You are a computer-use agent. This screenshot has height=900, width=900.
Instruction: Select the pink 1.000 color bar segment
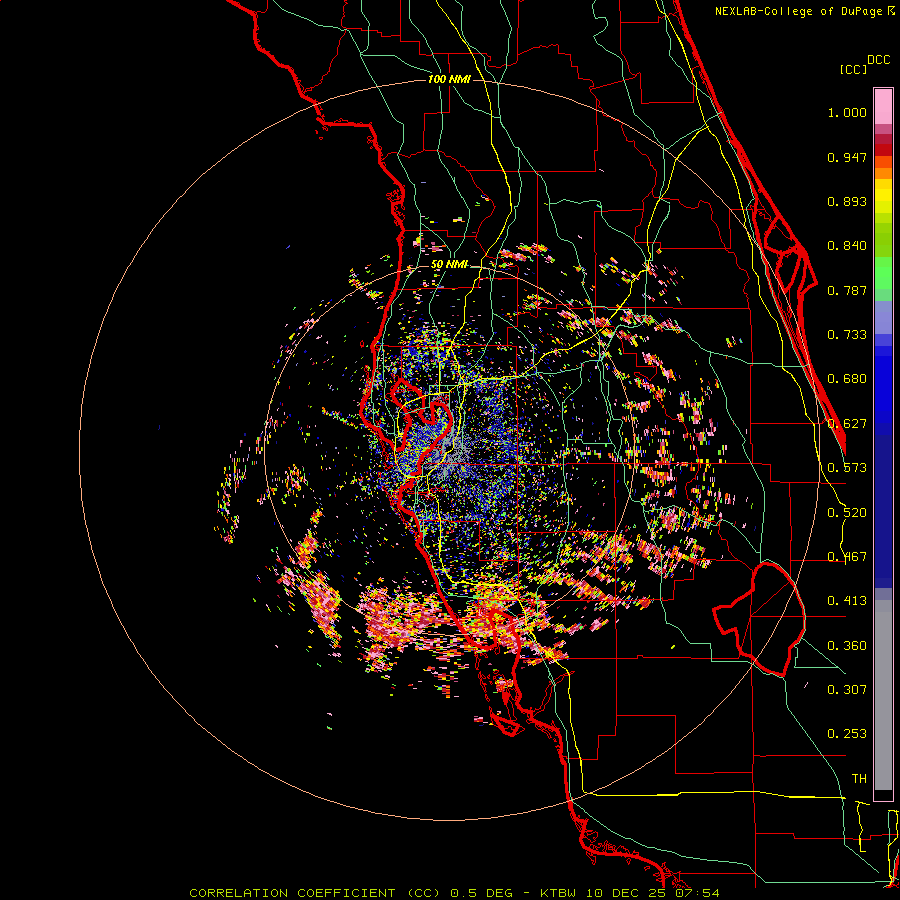click(883, 107)
